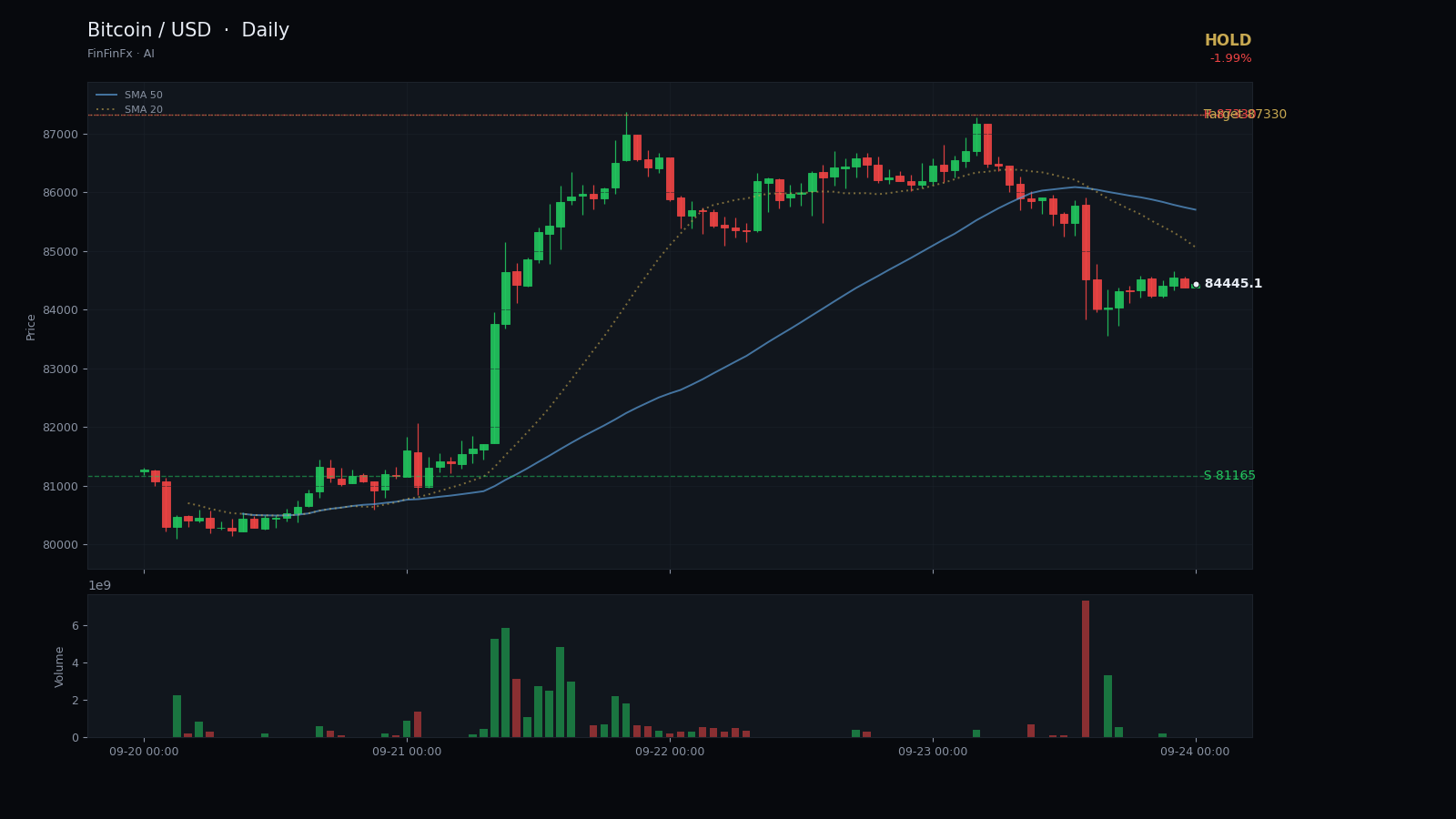
Task: Click the 87000 price axis tick
Action: click(x=61, y=135)
